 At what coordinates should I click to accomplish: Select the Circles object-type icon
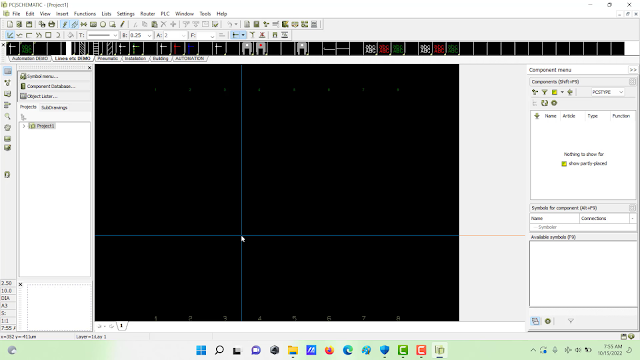coord(103,24)
